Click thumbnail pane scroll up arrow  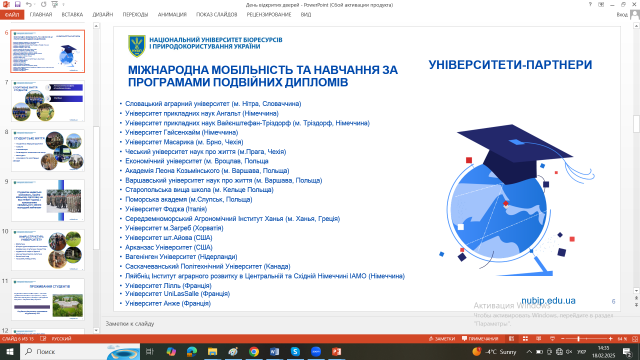[x=96, y=26]
